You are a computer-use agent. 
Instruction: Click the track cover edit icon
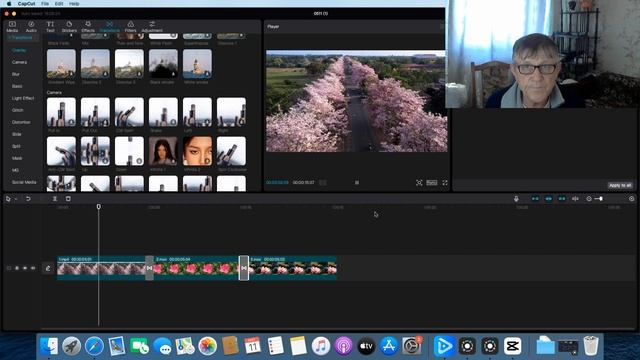point(48,268)
